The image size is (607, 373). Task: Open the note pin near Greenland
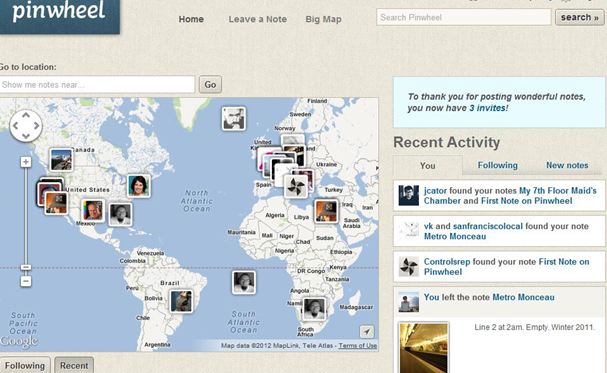click(x=234, y=118)
